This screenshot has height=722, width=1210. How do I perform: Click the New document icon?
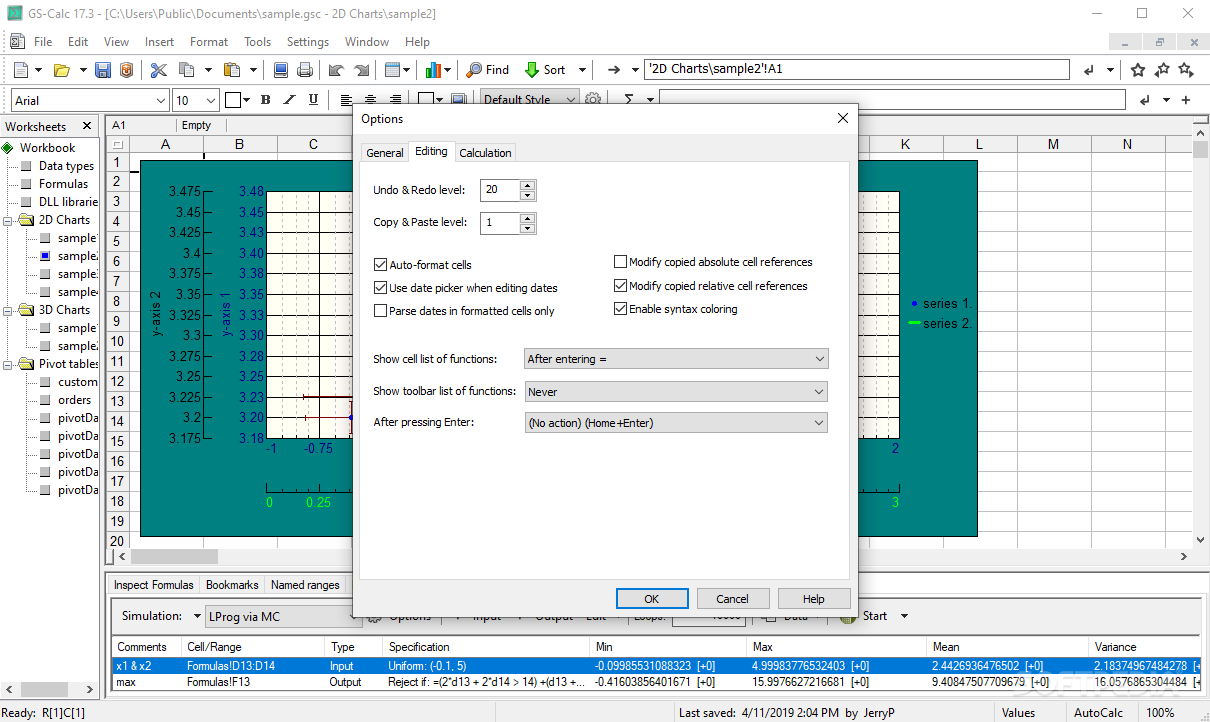pyautogui.click(x=21, y=70)
